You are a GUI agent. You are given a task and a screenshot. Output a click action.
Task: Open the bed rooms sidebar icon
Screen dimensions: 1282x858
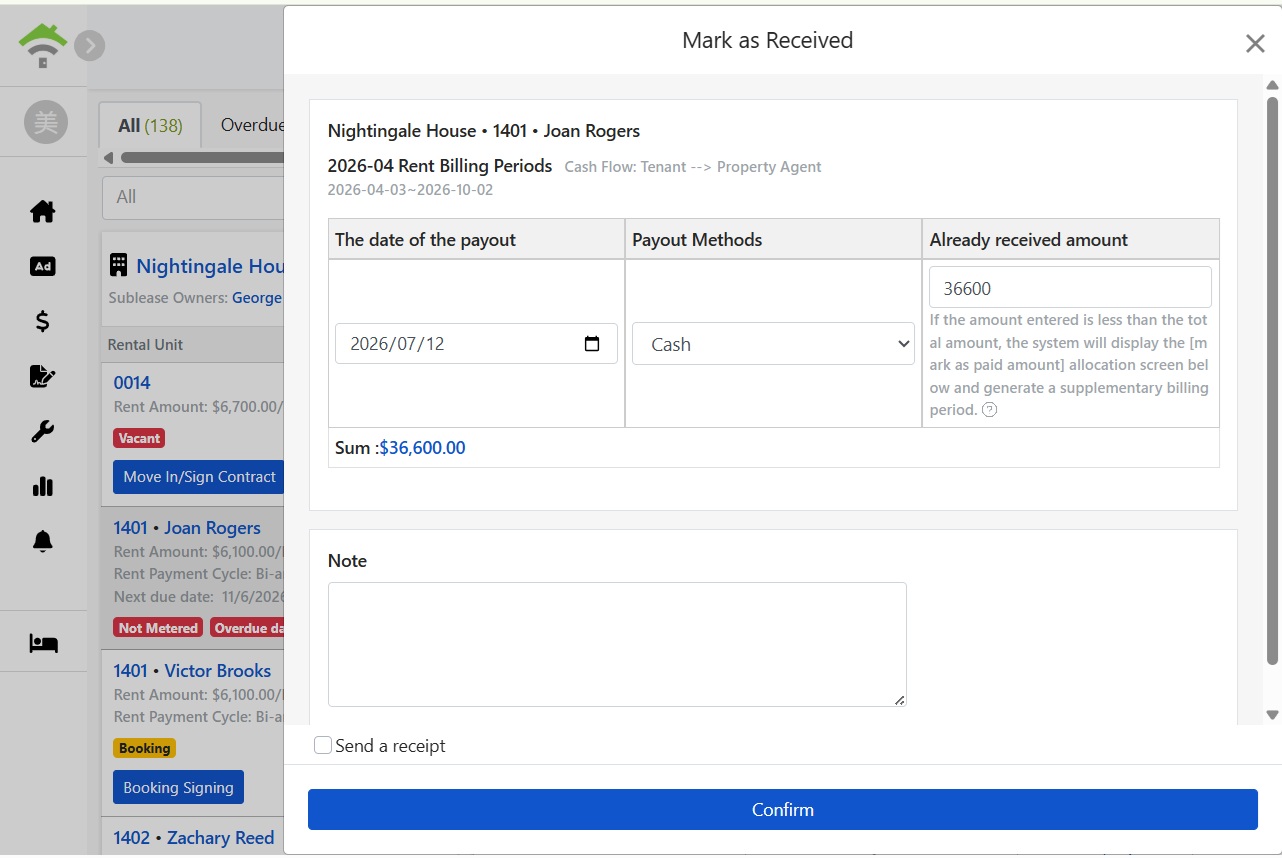click(x=43, y=643)
